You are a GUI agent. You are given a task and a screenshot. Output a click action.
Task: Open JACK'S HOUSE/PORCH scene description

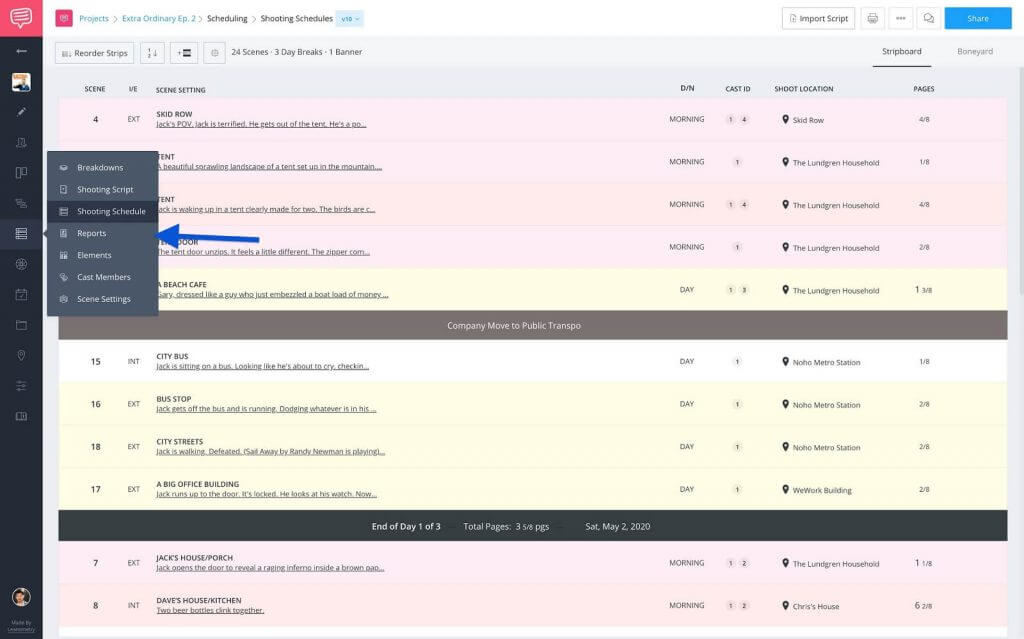pos(270,568)
